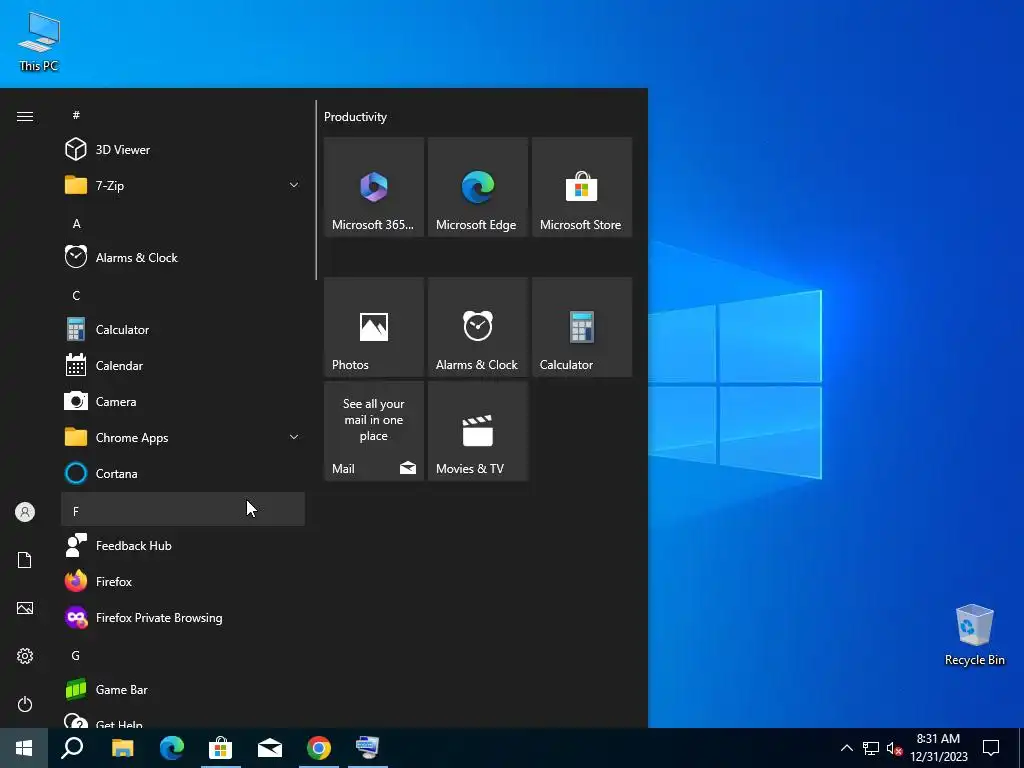Launch Alarms & Clock from the app list
Screen dimensions: 1024x768
click(183, 257)
